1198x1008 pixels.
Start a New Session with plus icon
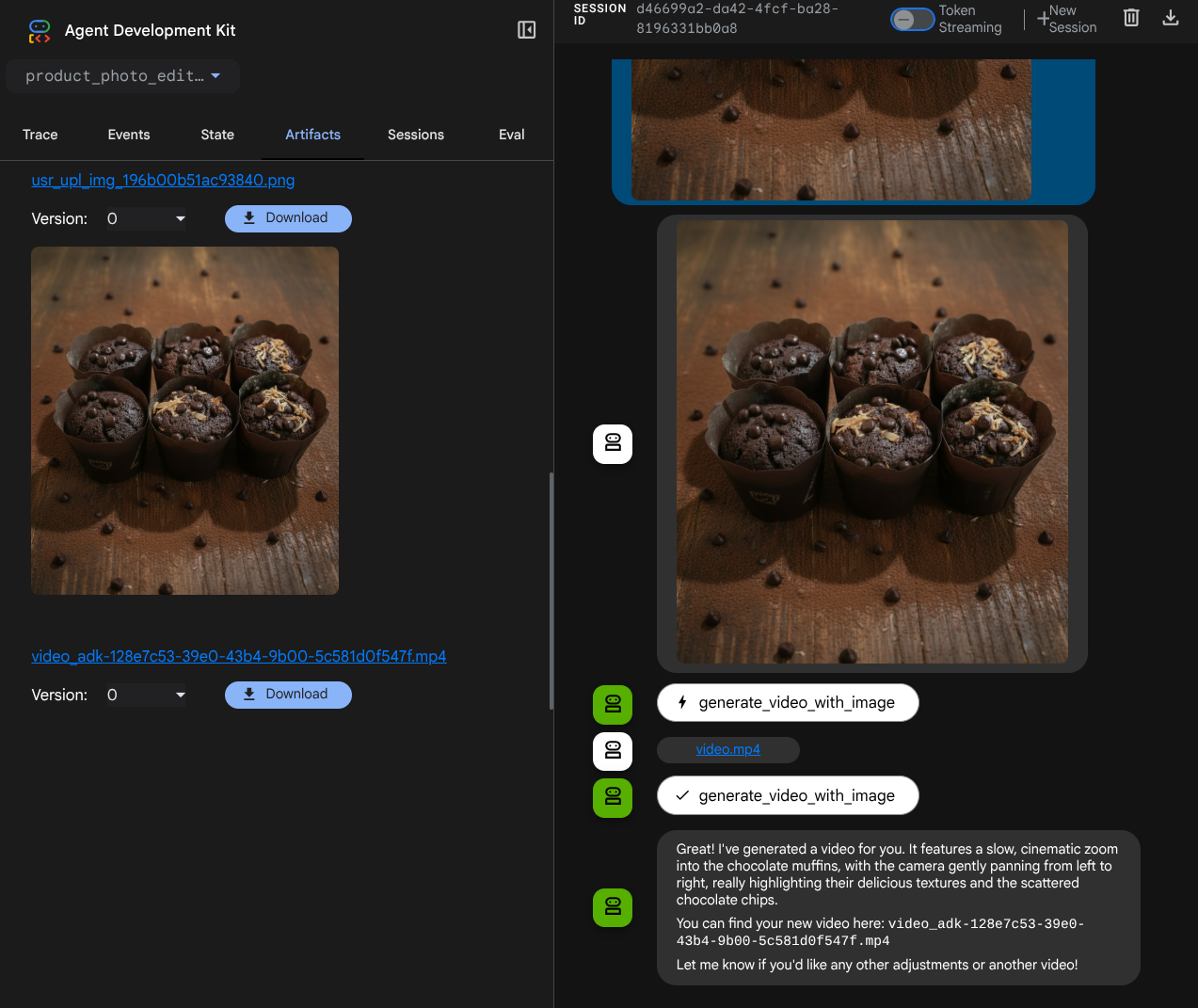(x=1067, y=19)
